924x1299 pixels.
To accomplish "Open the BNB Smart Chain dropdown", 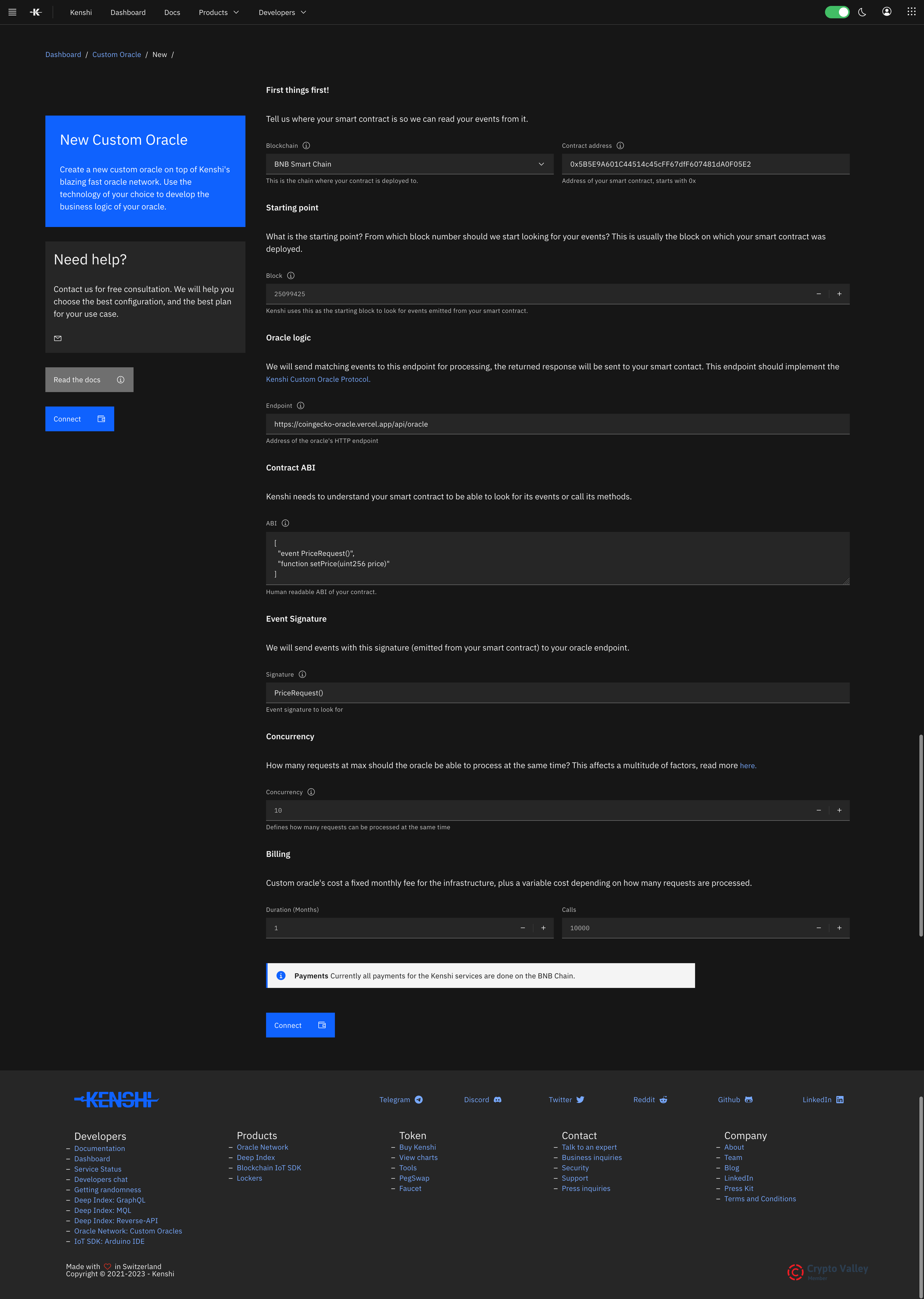I will pyautogui.click(x=409, y=164).
